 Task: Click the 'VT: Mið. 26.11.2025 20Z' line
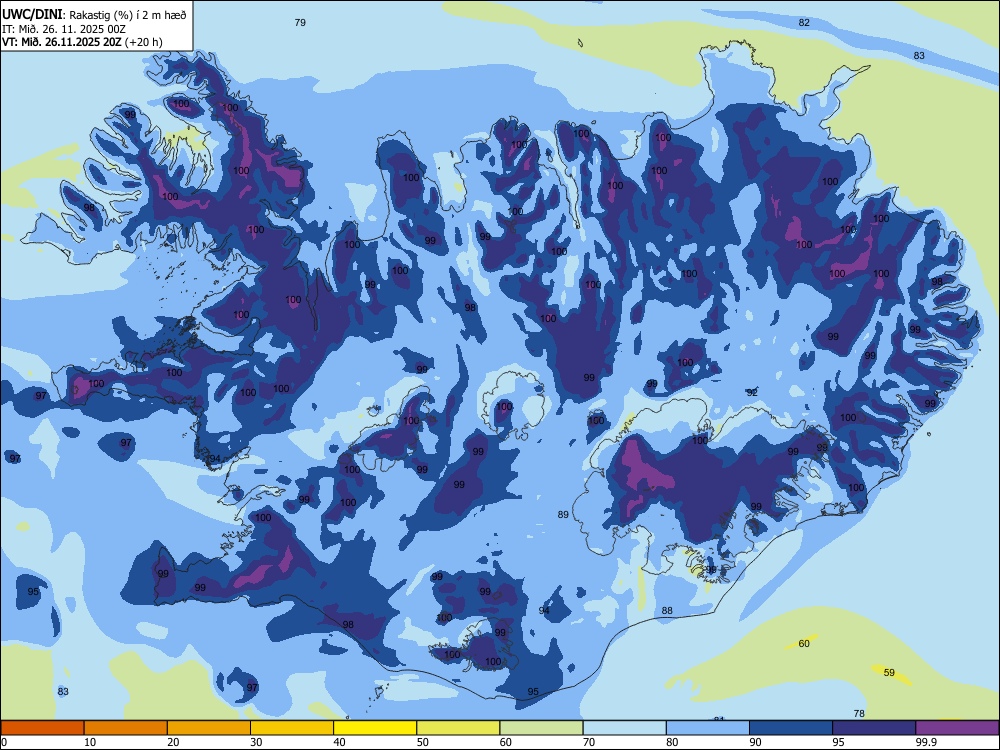[x=62, y=42]
